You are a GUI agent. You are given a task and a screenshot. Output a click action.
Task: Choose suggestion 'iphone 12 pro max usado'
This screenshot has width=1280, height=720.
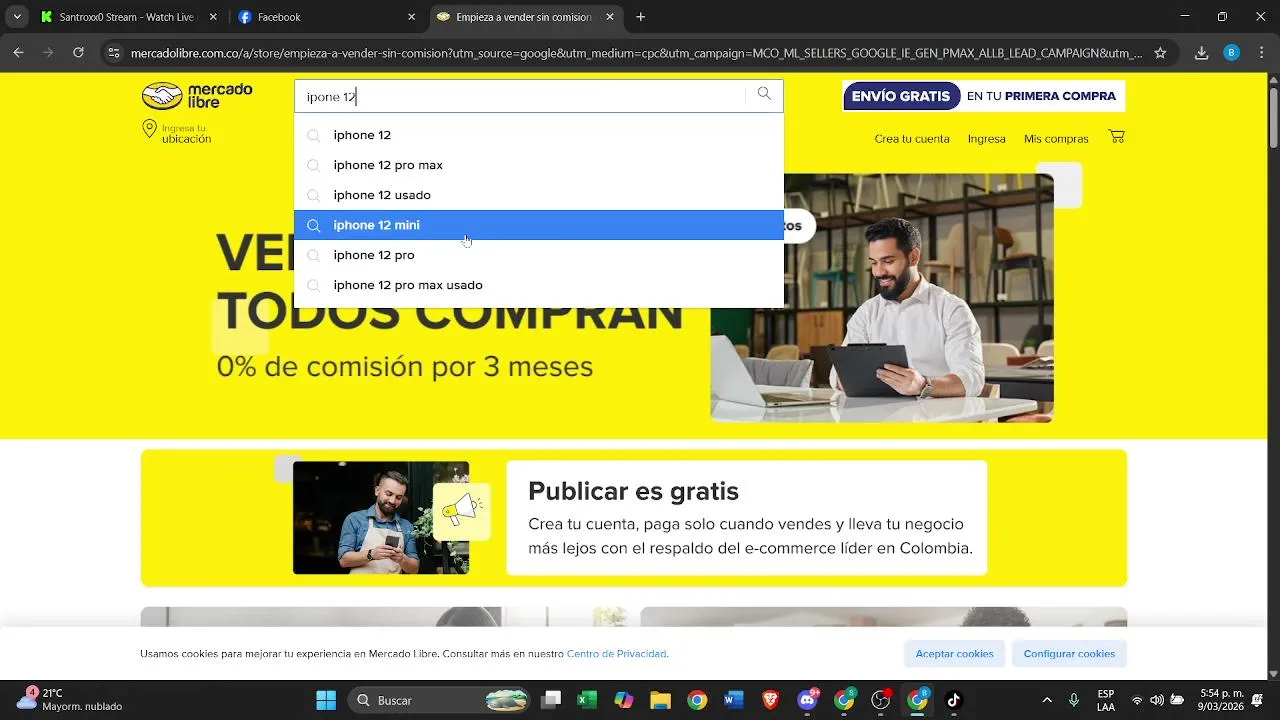(x=539, y=285)
